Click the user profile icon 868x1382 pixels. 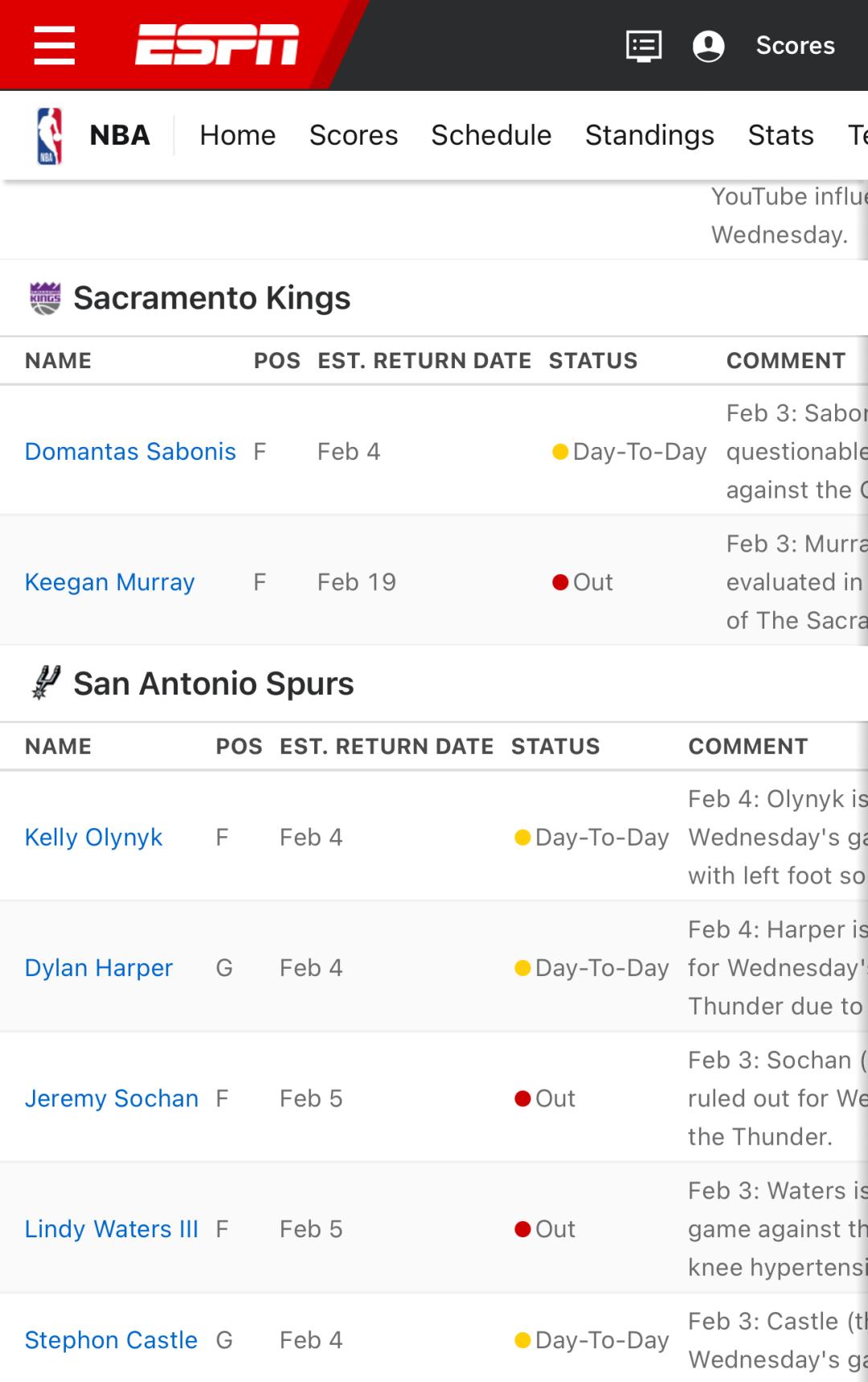click(x=708, y=46)
